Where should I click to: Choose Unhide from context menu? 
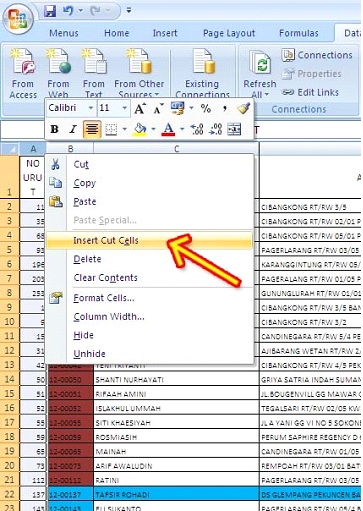pyautogui.click(x=149, y=354)
